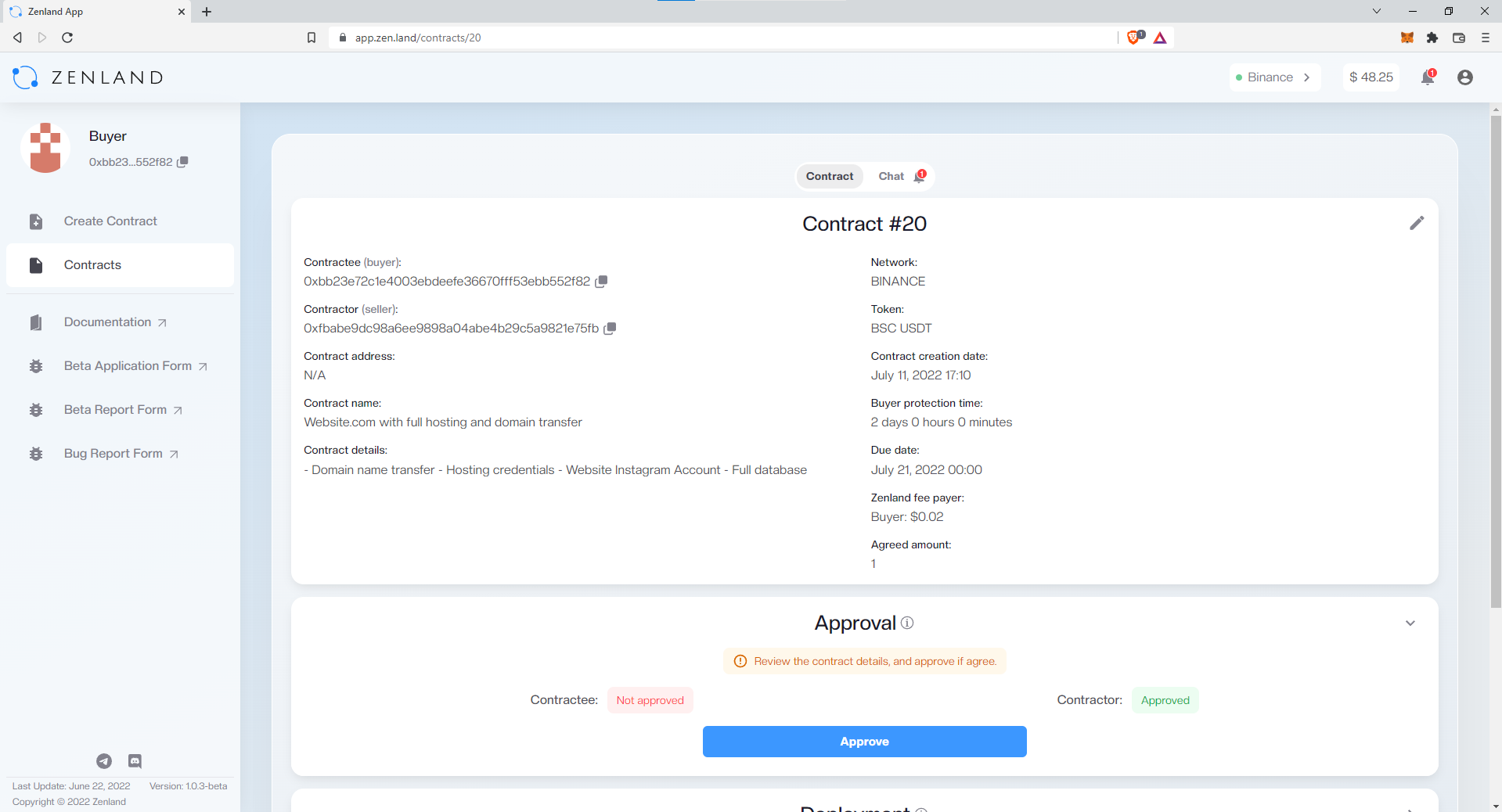Click the address bar URL field
Viewport: 1502px width, 812px height.
pyautogui.click(x=723, y=38)
